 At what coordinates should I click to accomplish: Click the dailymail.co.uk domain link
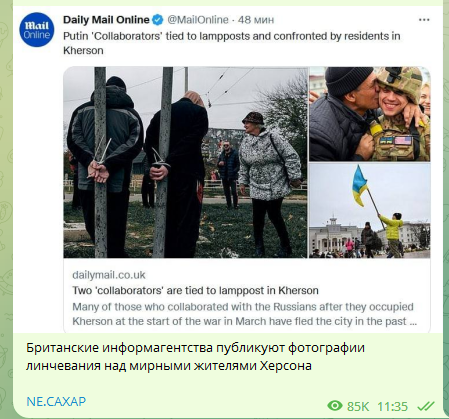pos(109,275)
